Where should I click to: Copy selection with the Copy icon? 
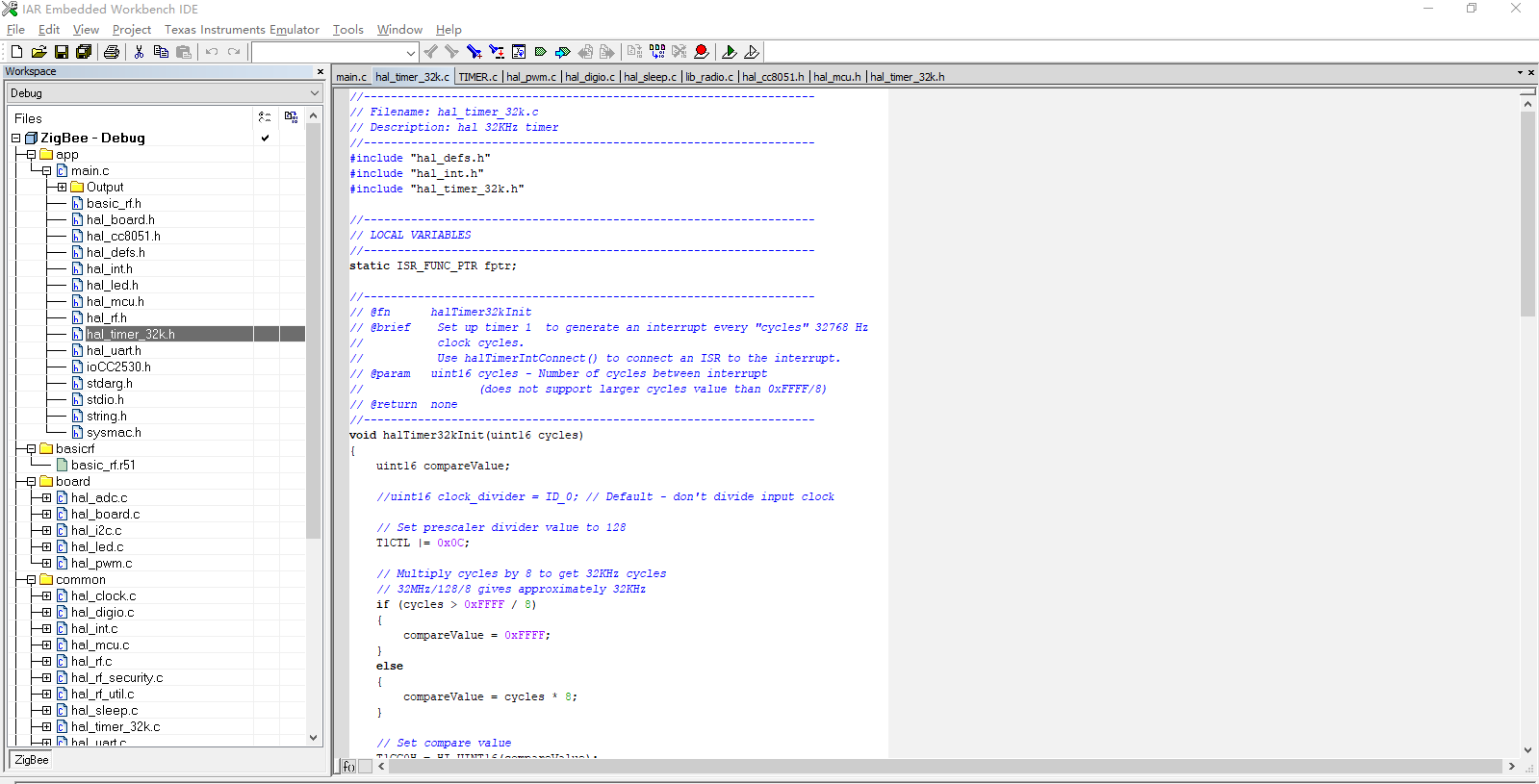(161, 52)
